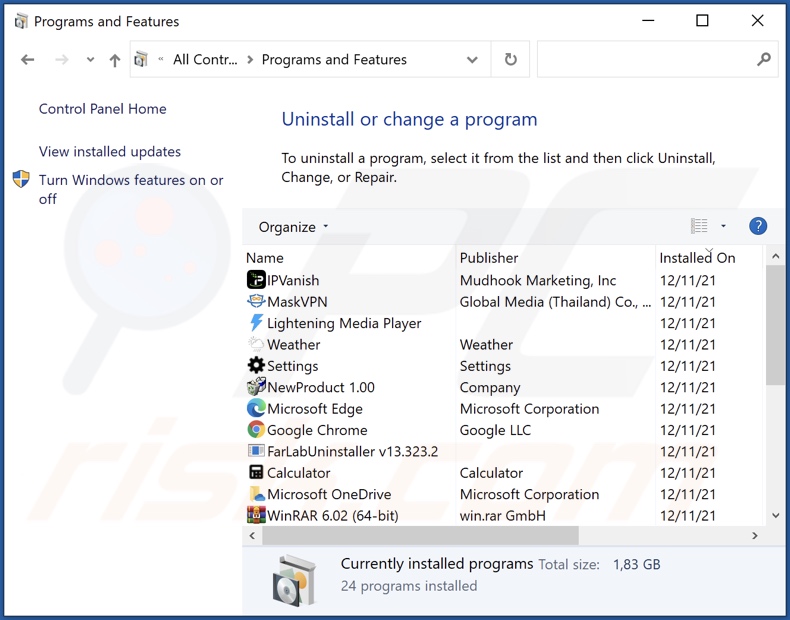Open Turn Windows features on or off
The width and height of the screenshot is (790, 620).
pos(131,189)
